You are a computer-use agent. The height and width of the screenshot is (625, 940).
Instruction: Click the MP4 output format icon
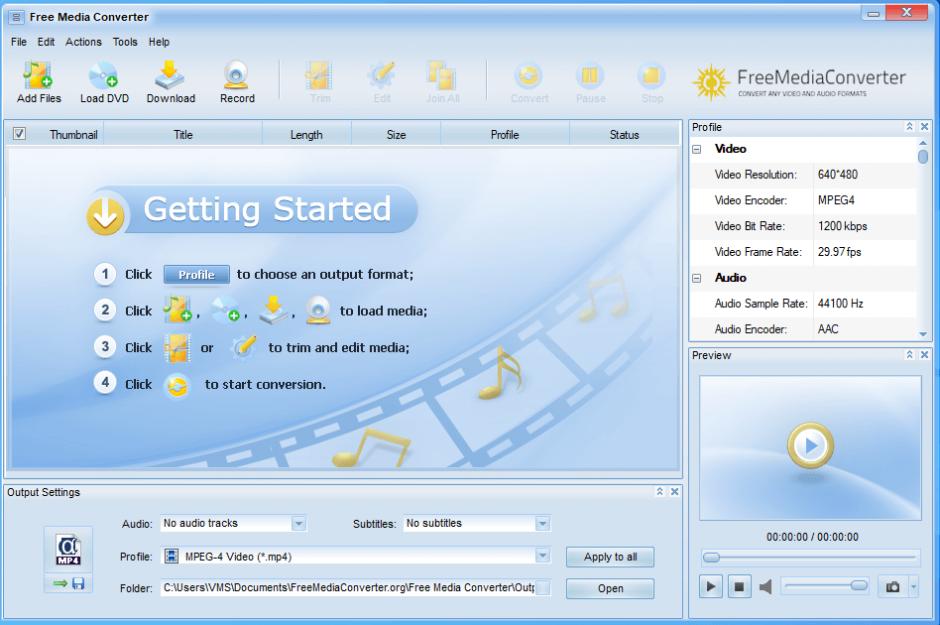[x=68, y=550]
